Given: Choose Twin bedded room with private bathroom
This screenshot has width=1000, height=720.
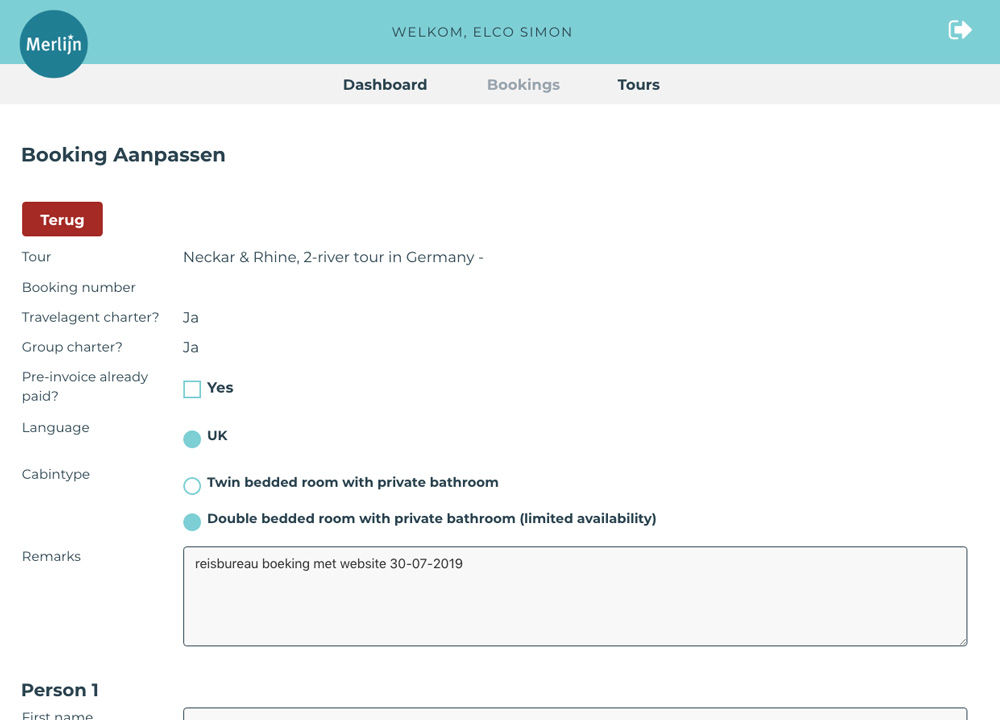Looking at the screenshot, I should click(192, 485).
